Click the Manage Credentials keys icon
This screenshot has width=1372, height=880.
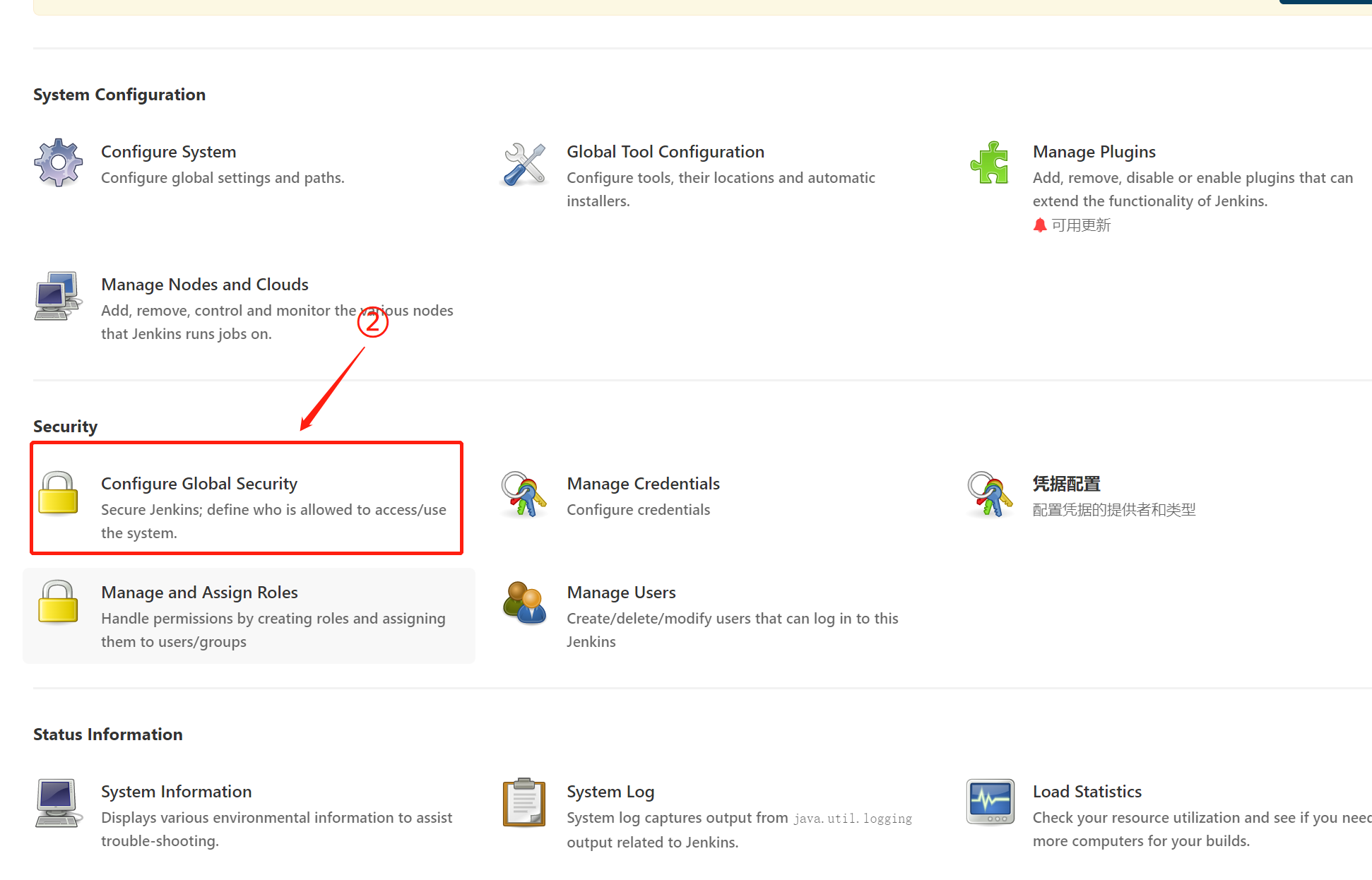tap(524, 494)
